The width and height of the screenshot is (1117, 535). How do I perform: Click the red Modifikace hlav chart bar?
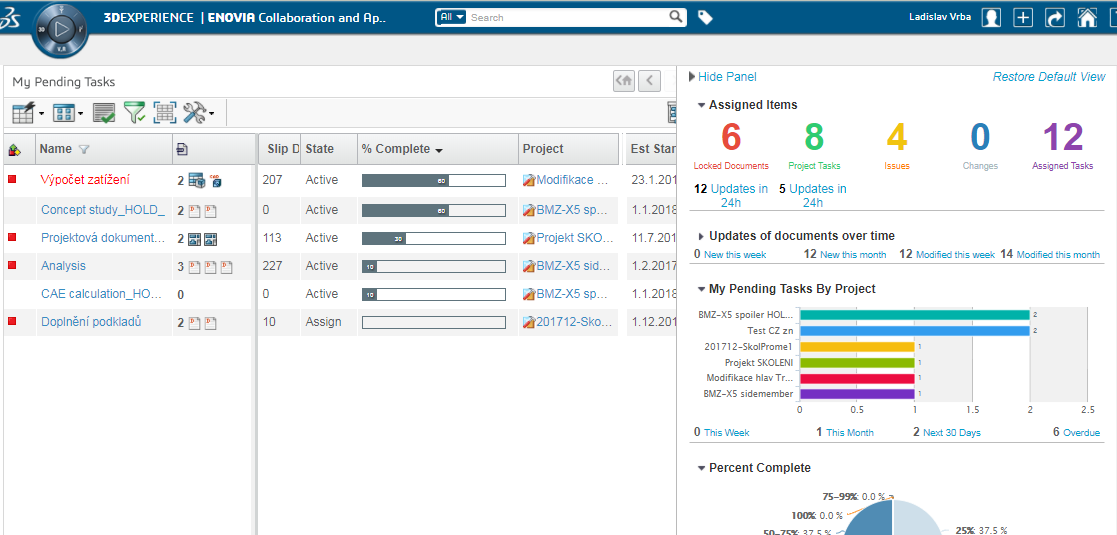click(857, 378)
